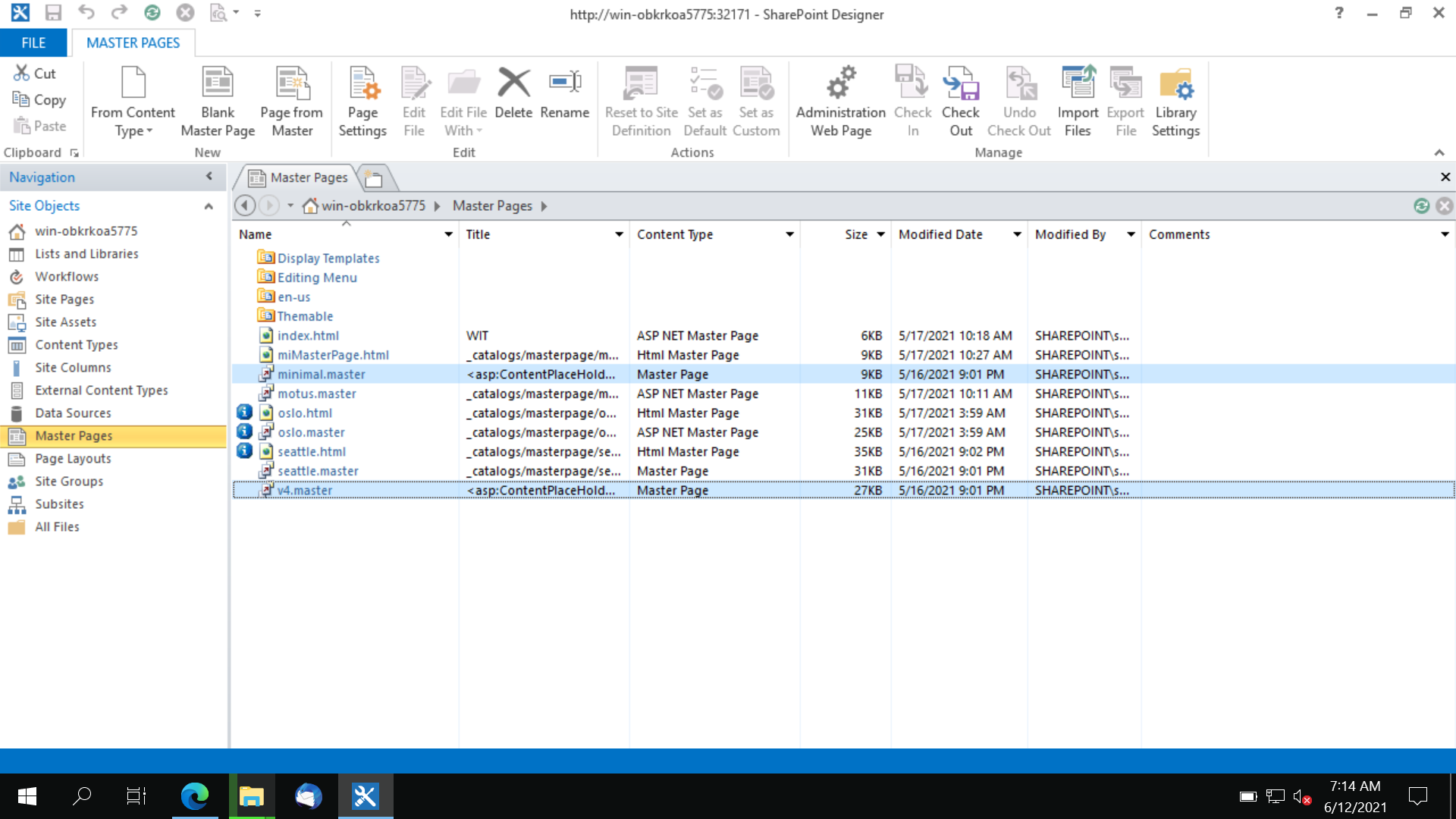Screen dimensions: 1456x819
Task: Open Page Settings
Action: click(x=362, y=103)
